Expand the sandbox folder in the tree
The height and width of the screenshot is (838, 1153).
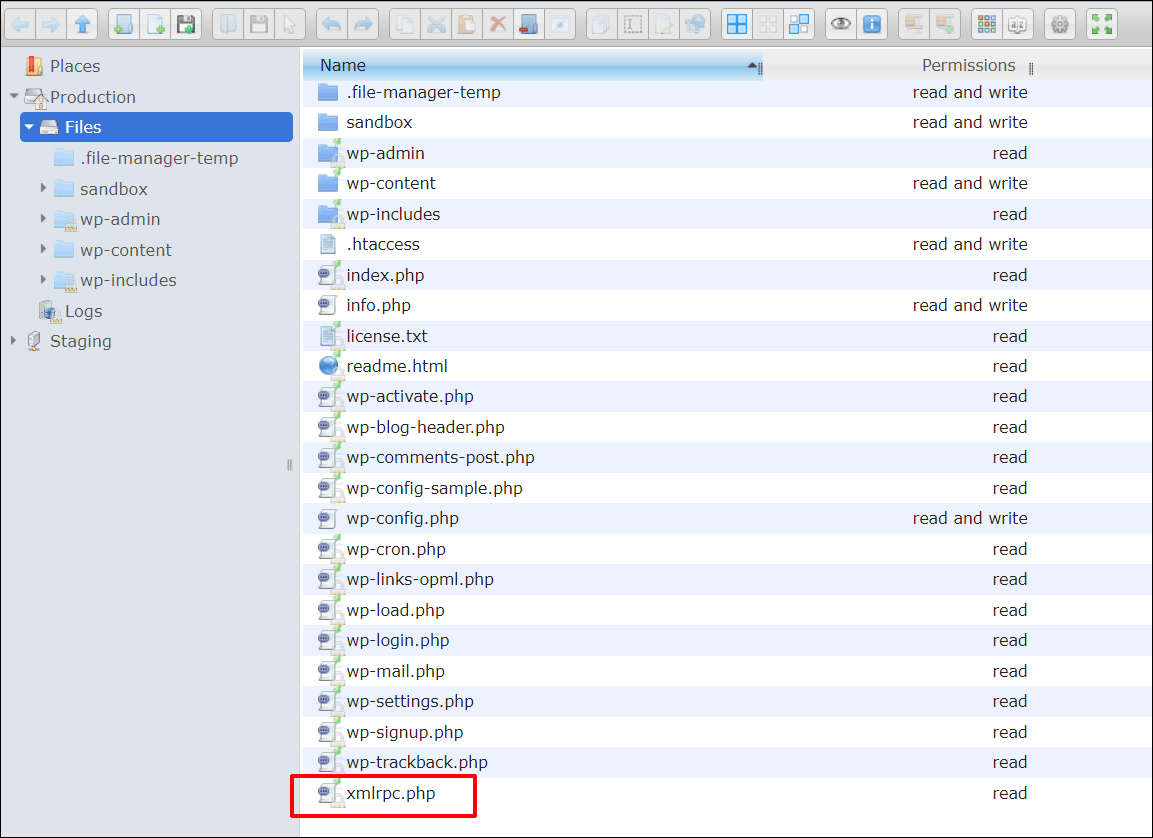point(43,188)
